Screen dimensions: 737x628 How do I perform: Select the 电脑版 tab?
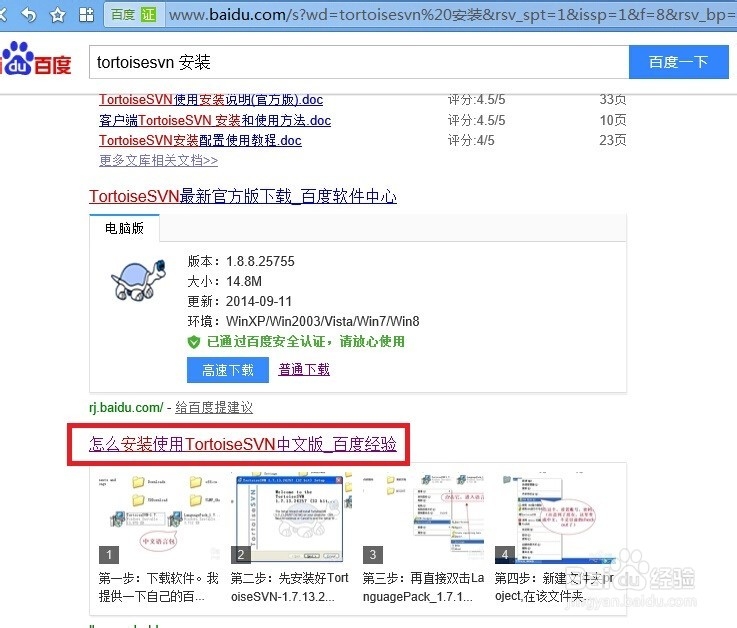(x=125, y=228)
